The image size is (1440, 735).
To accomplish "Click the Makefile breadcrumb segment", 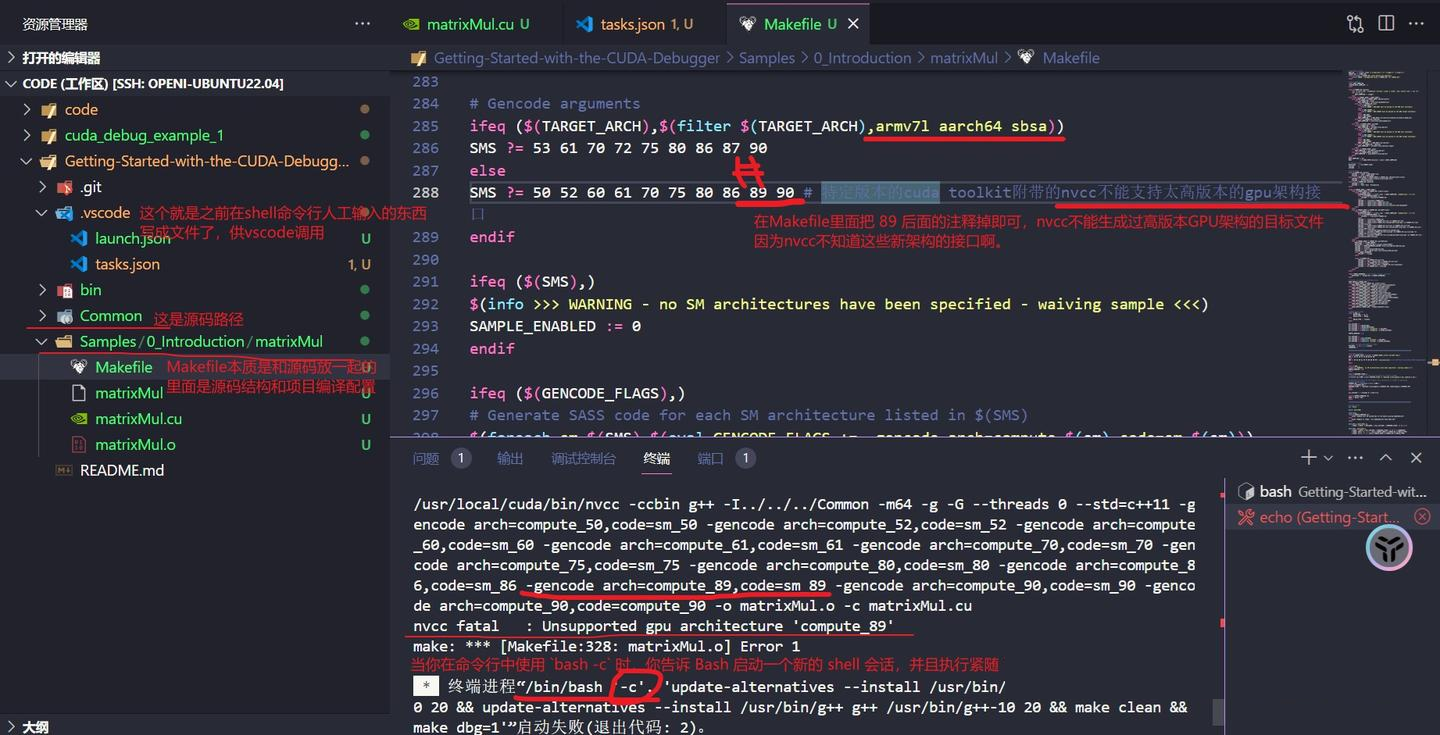I will point(1071,58).
